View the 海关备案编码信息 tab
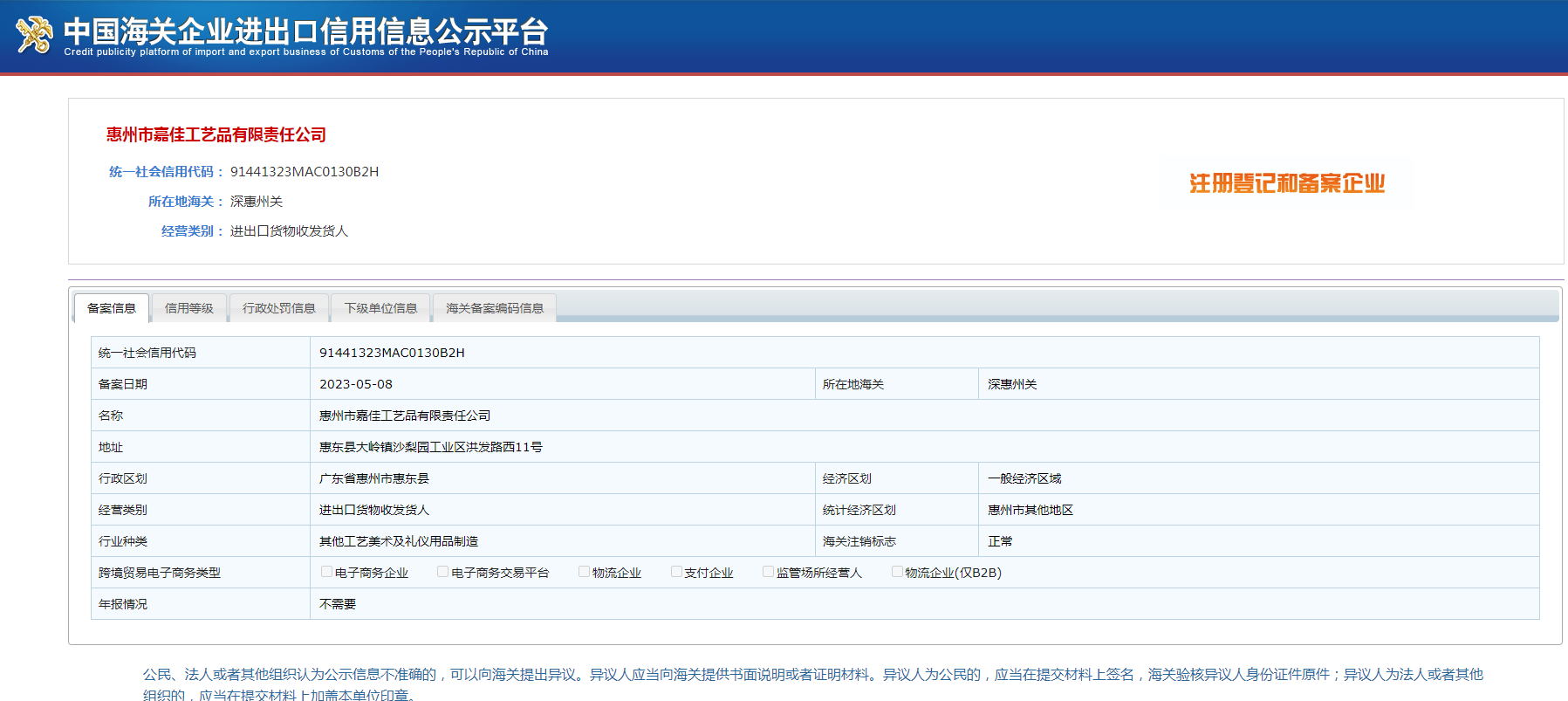Screen dimensions: 1568x701 coord(495,308)
